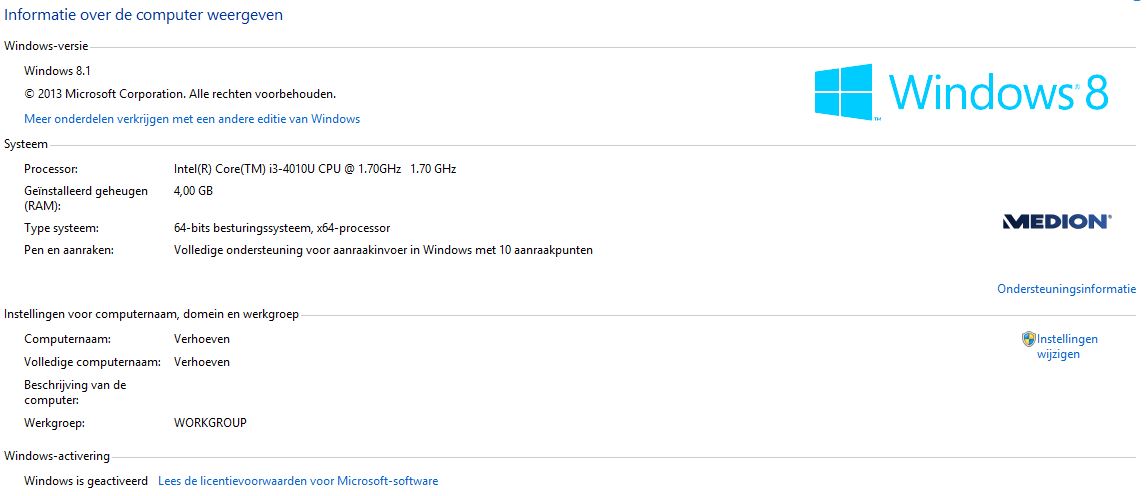Click the WORKGROUP value

(210, 423)
